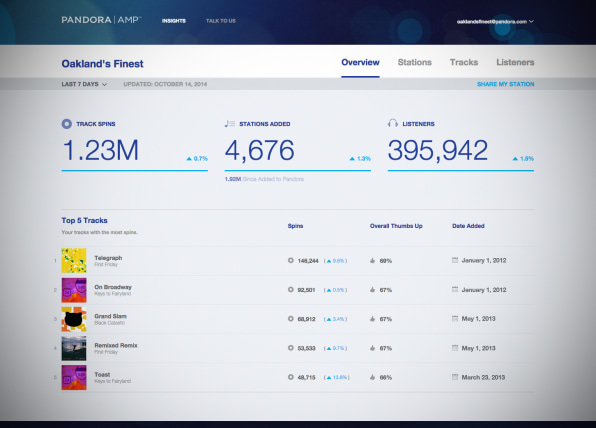Click the Spins column header
The image size is (596, 428).
coord(295,226)
